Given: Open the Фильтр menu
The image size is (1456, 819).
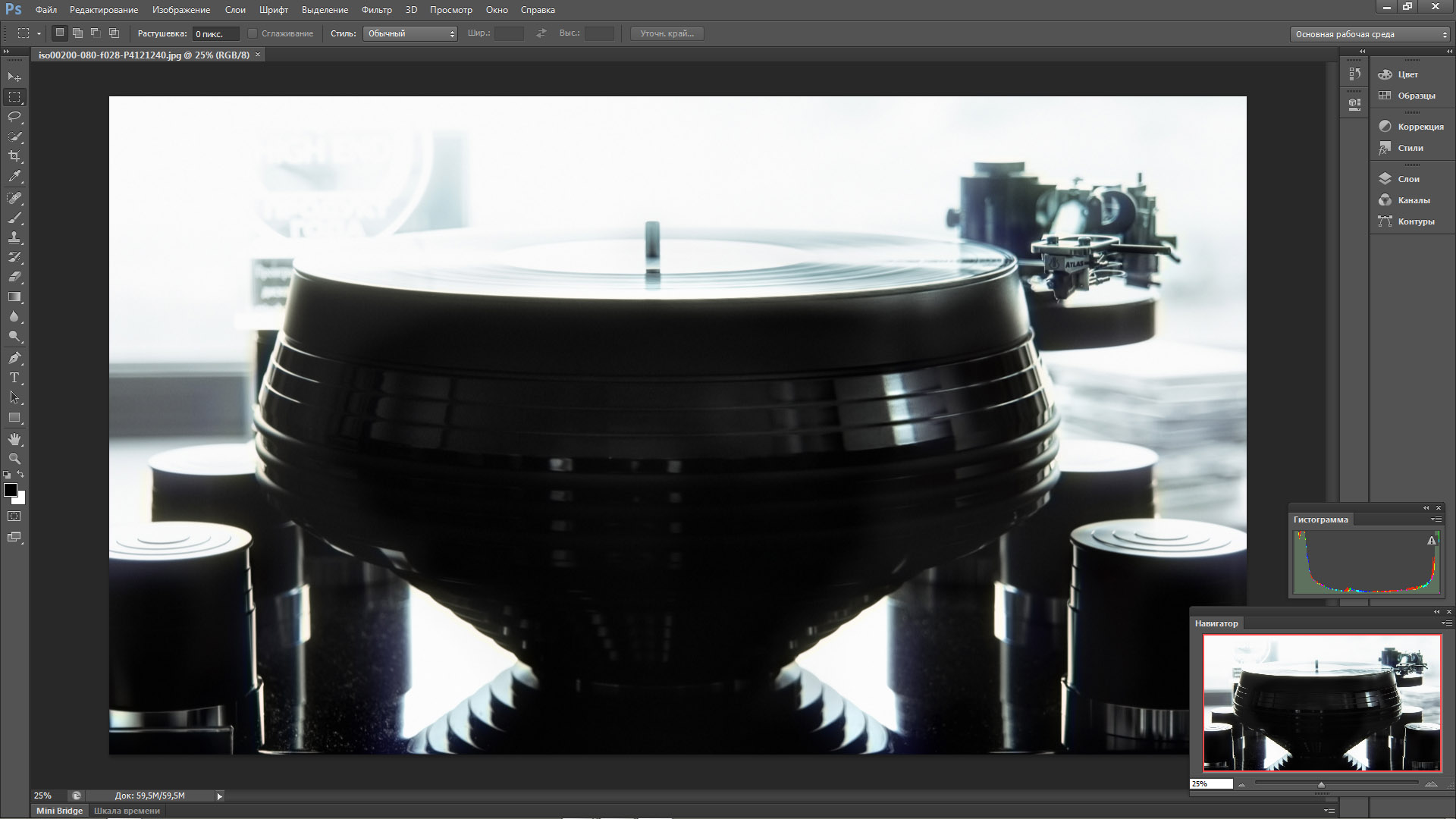Looking at the screenshot, I should click(x=376, y=10).
